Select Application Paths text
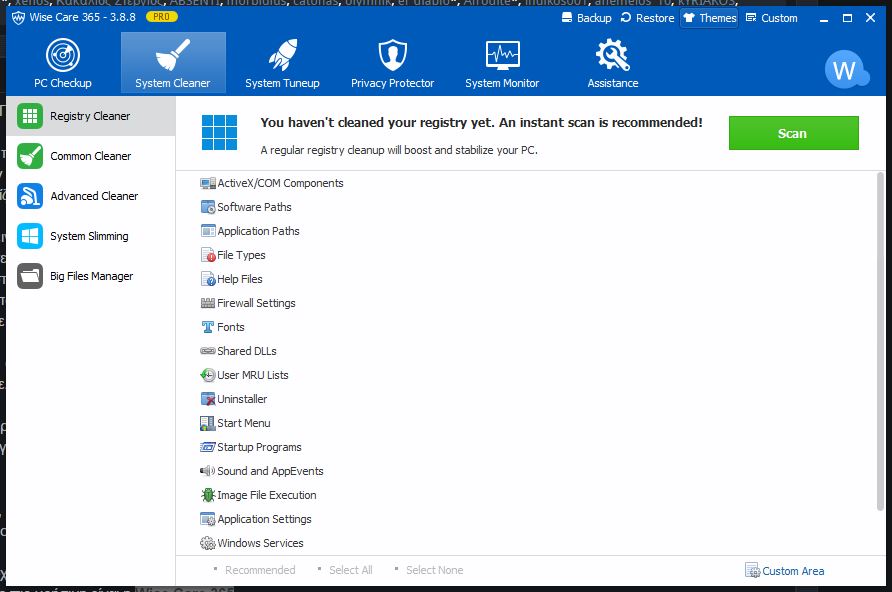Image resolution: width=892 pixels, height=592 pixels. [x=258, y=231]
